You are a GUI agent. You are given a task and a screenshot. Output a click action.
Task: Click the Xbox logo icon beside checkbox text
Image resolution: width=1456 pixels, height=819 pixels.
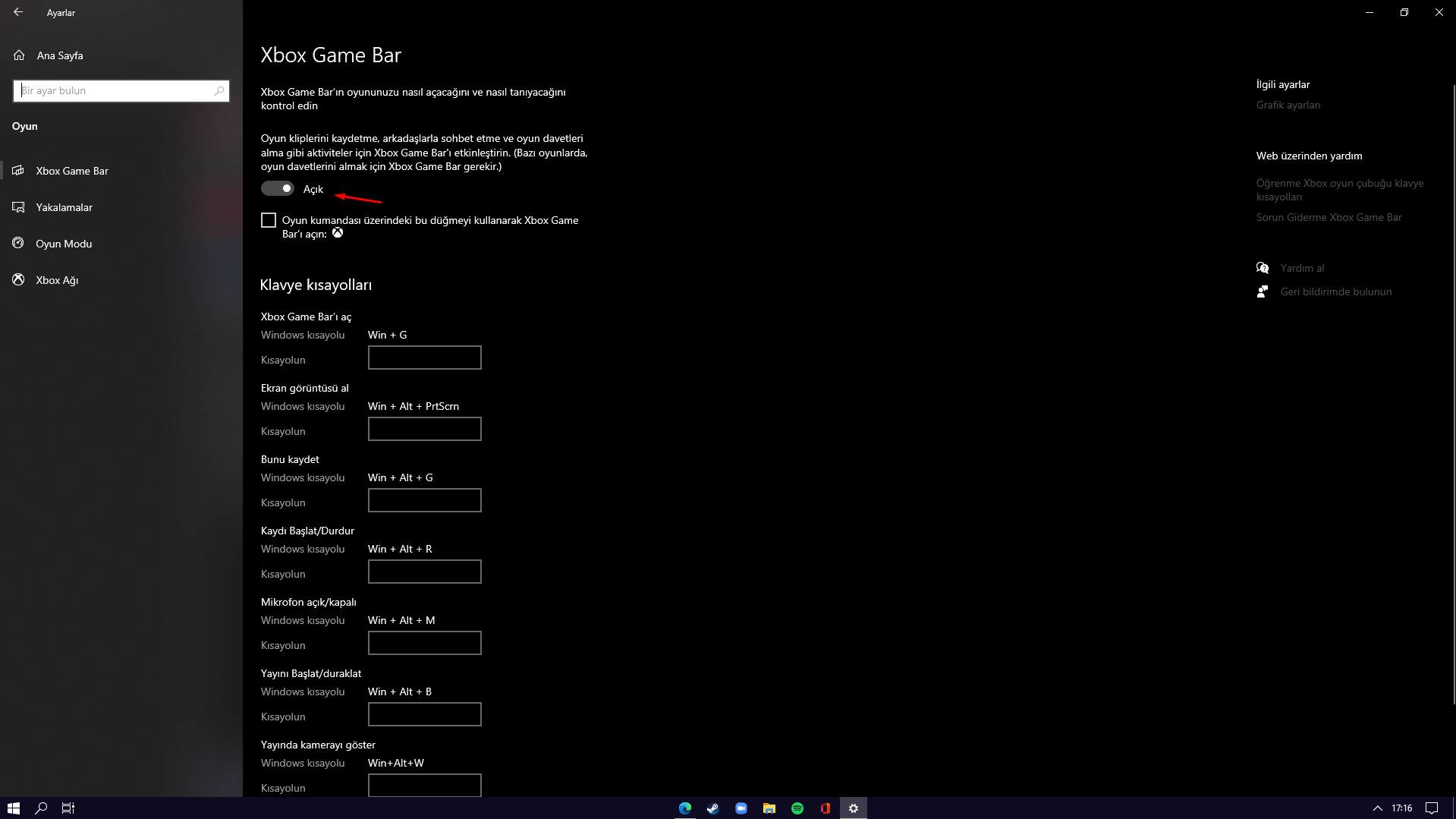click(x=338, y=233)
